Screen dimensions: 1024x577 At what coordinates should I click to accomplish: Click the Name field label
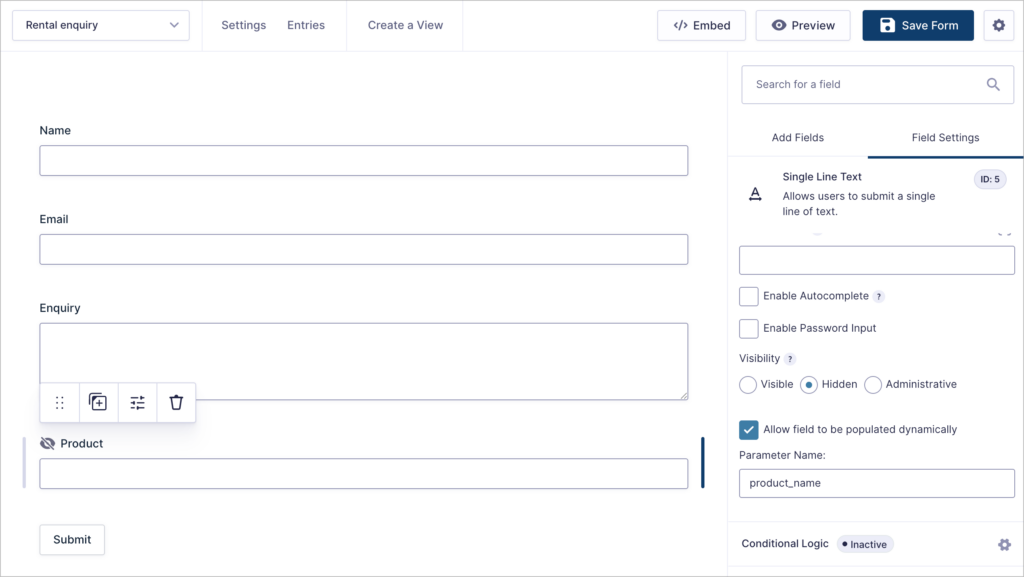point(55,131)
